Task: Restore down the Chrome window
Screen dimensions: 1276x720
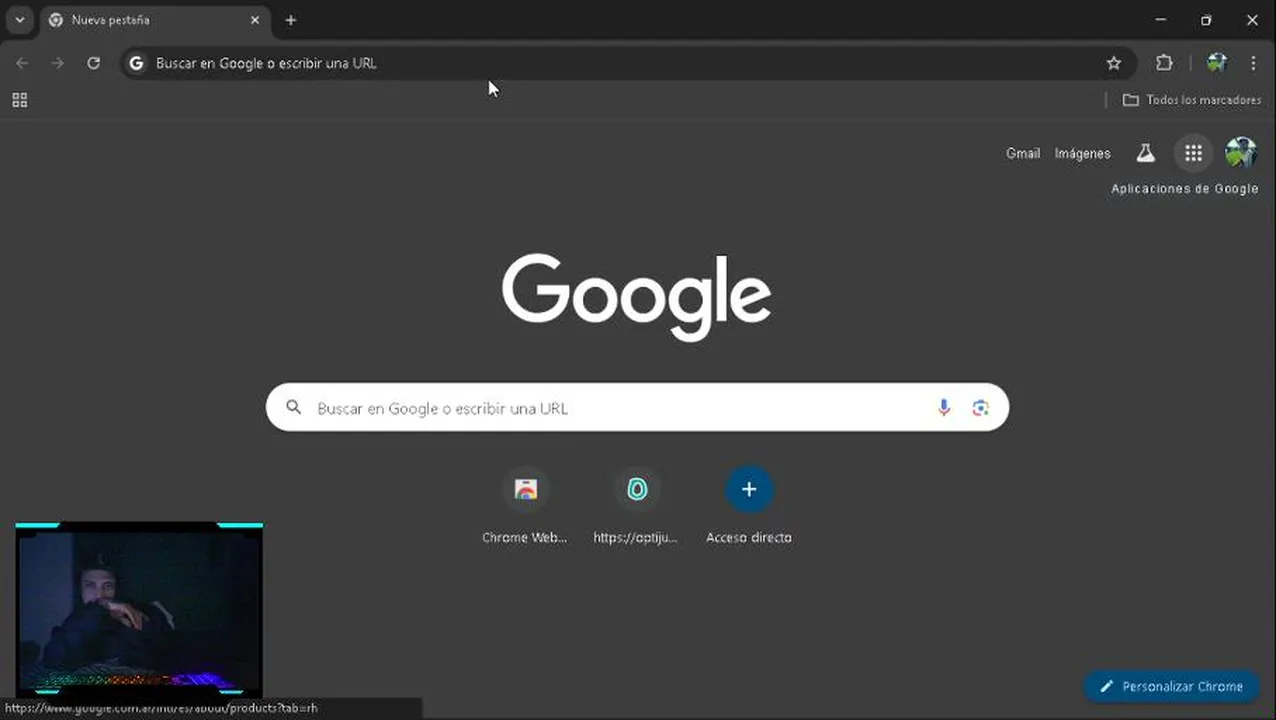Action: tap(1206, 20)
